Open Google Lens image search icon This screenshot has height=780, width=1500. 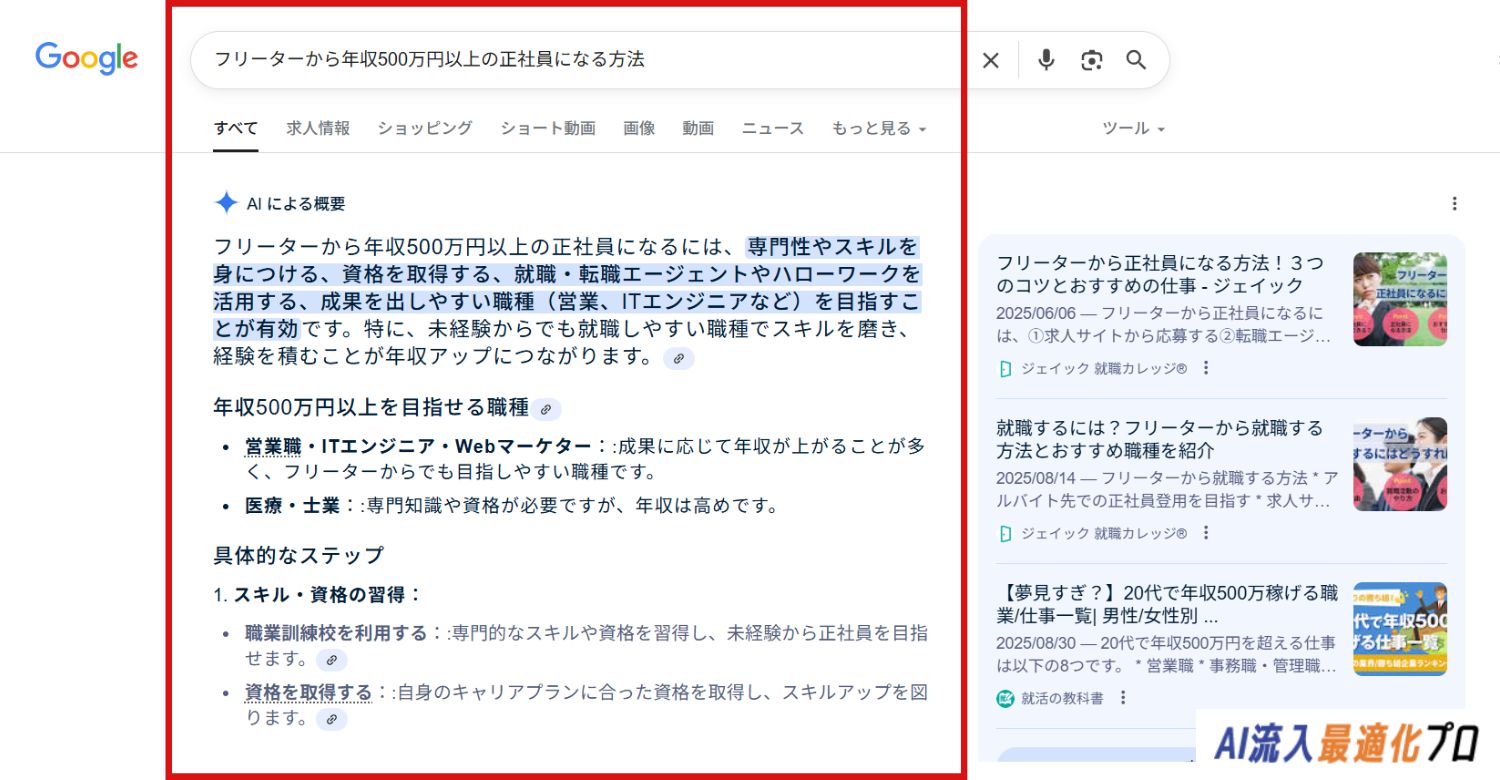pyautogui.click(x=1091, y=60)
